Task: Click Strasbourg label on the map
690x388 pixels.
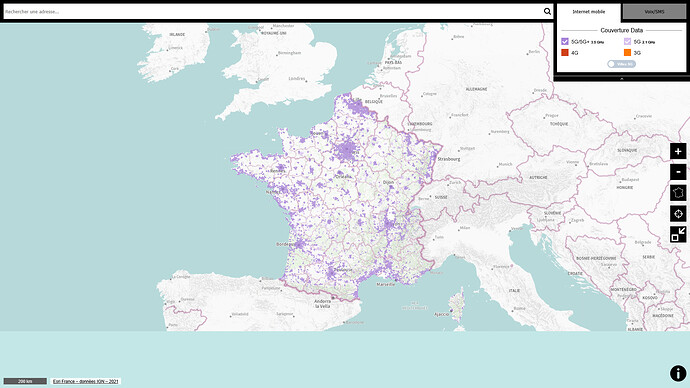Action: [x=449, y=159]
